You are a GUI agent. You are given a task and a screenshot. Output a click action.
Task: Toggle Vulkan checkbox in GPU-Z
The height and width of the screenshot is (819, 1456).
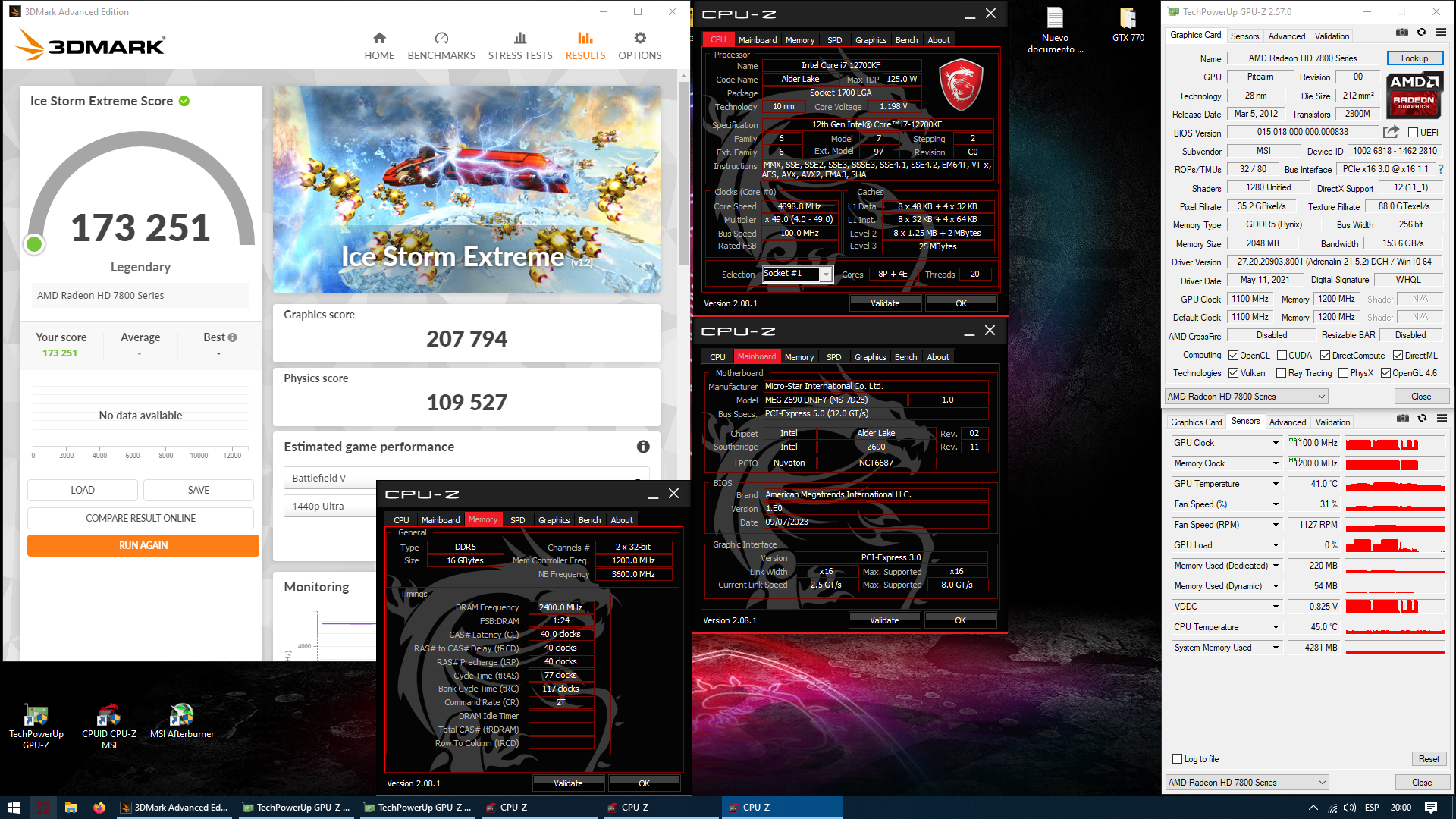1234,373
